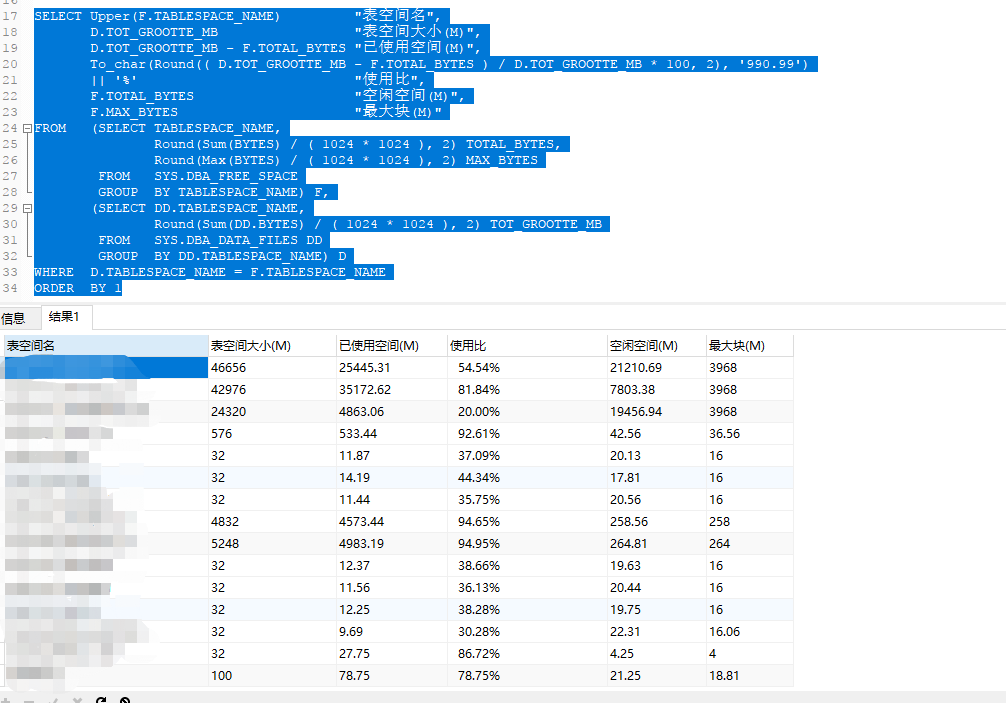Select cell with value 36.56

(x=749, y=434)
